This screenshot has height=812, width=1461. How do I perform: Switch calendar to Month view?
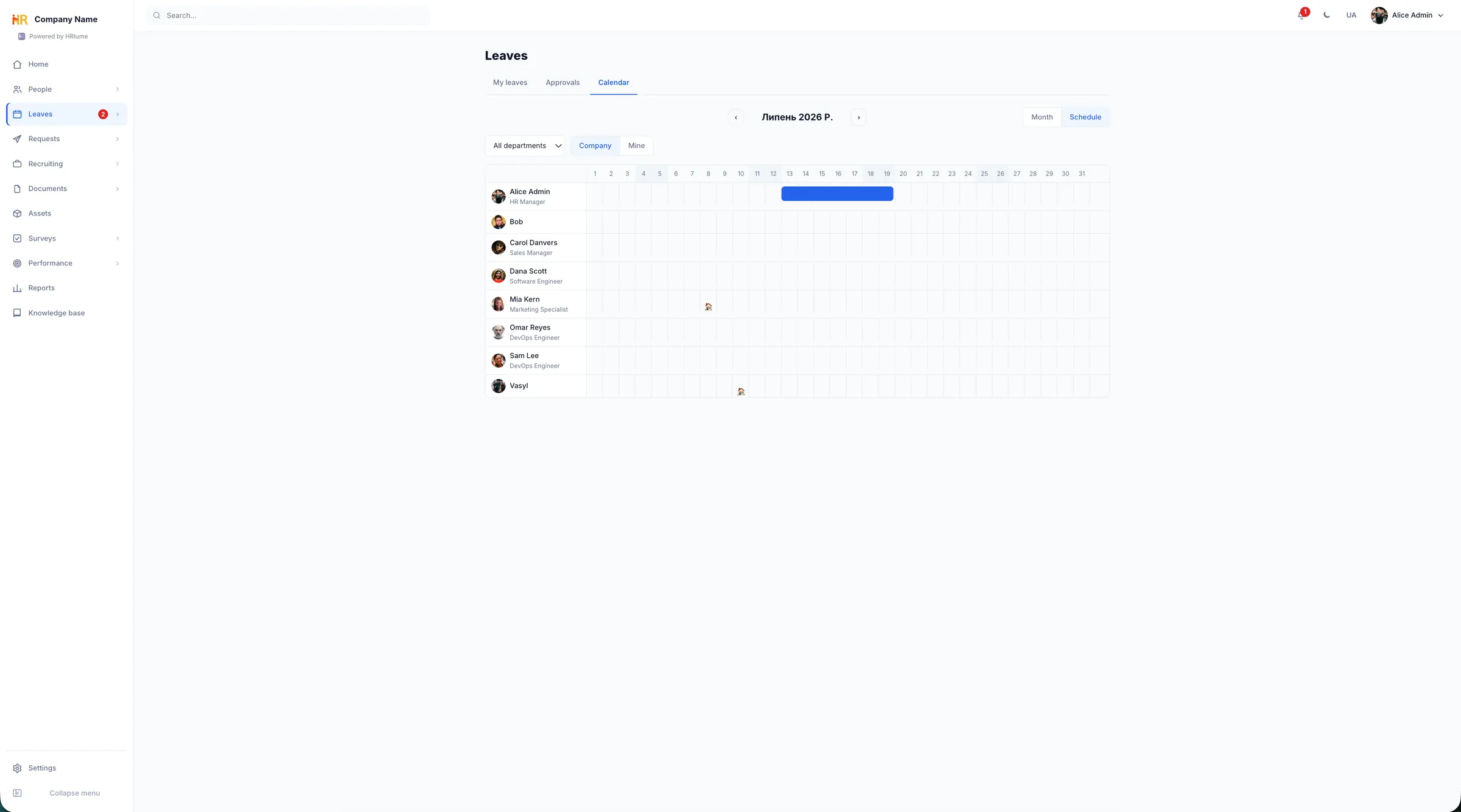(1042, 117)
